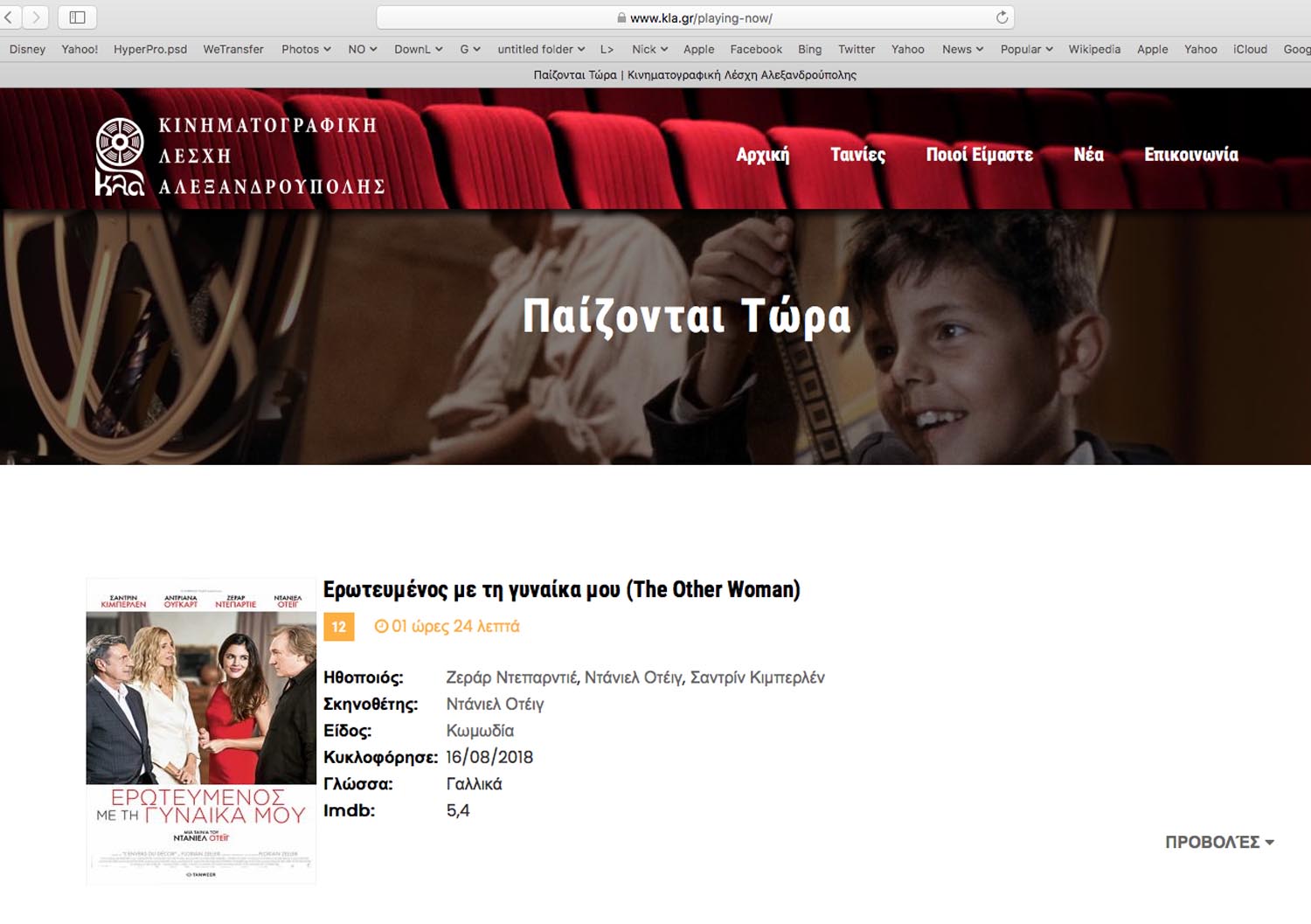This screenshot has height=924, width=1311.
Task: Open the movie poster thumbnail
Action: click(x=201, y=731)
